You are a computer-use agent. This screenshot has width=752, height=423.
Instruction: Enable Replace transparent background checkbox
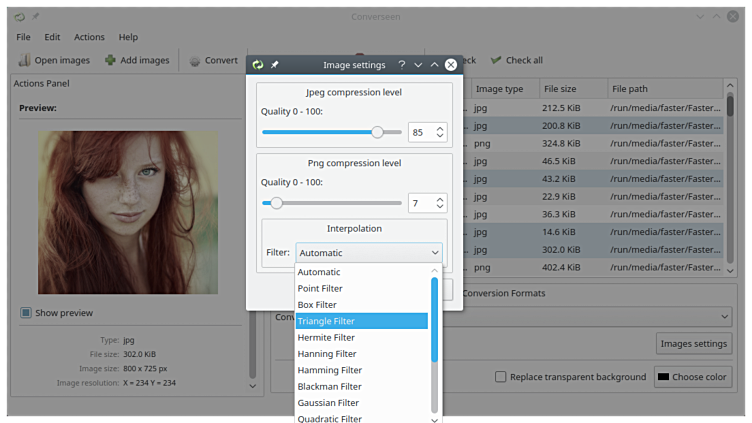coord(501,377)
